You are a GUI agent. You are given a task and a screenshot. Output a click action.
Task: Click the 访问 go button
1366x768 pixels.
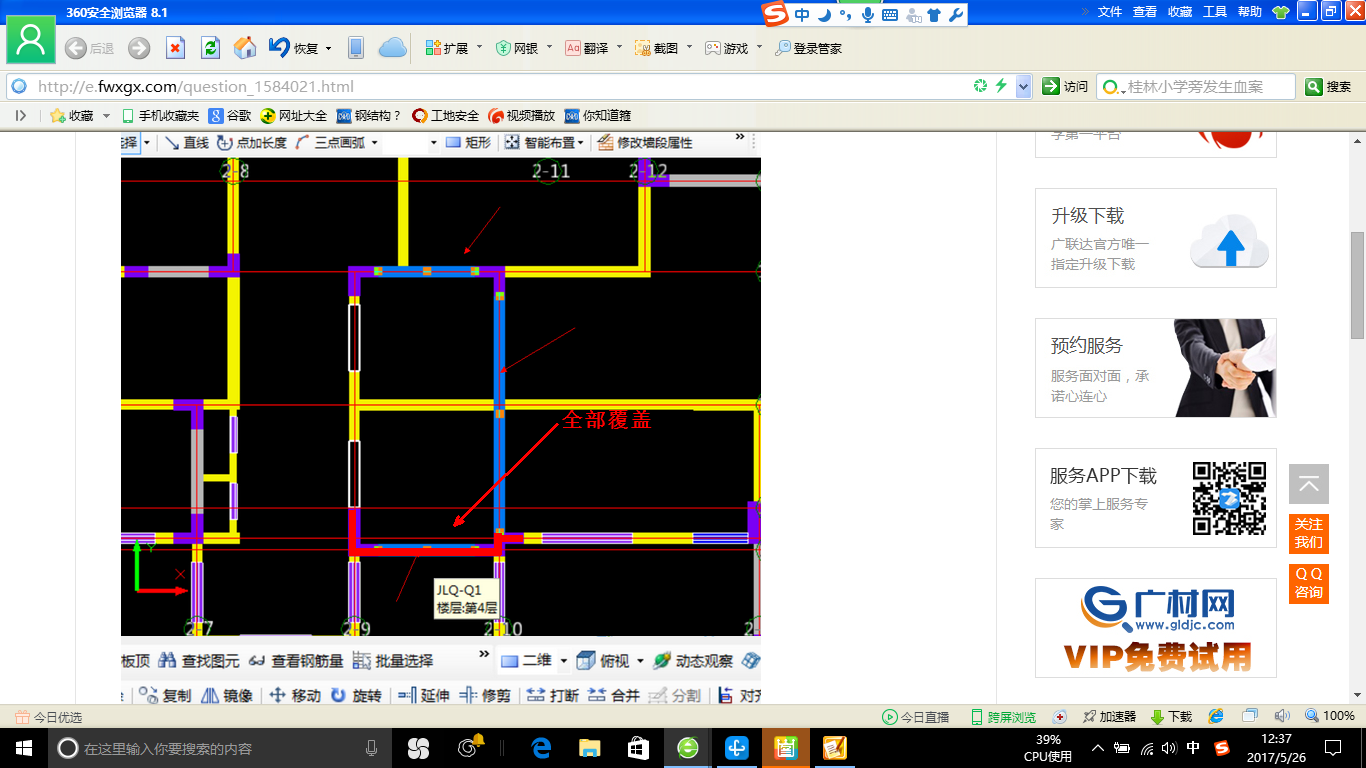point(1065,87)
